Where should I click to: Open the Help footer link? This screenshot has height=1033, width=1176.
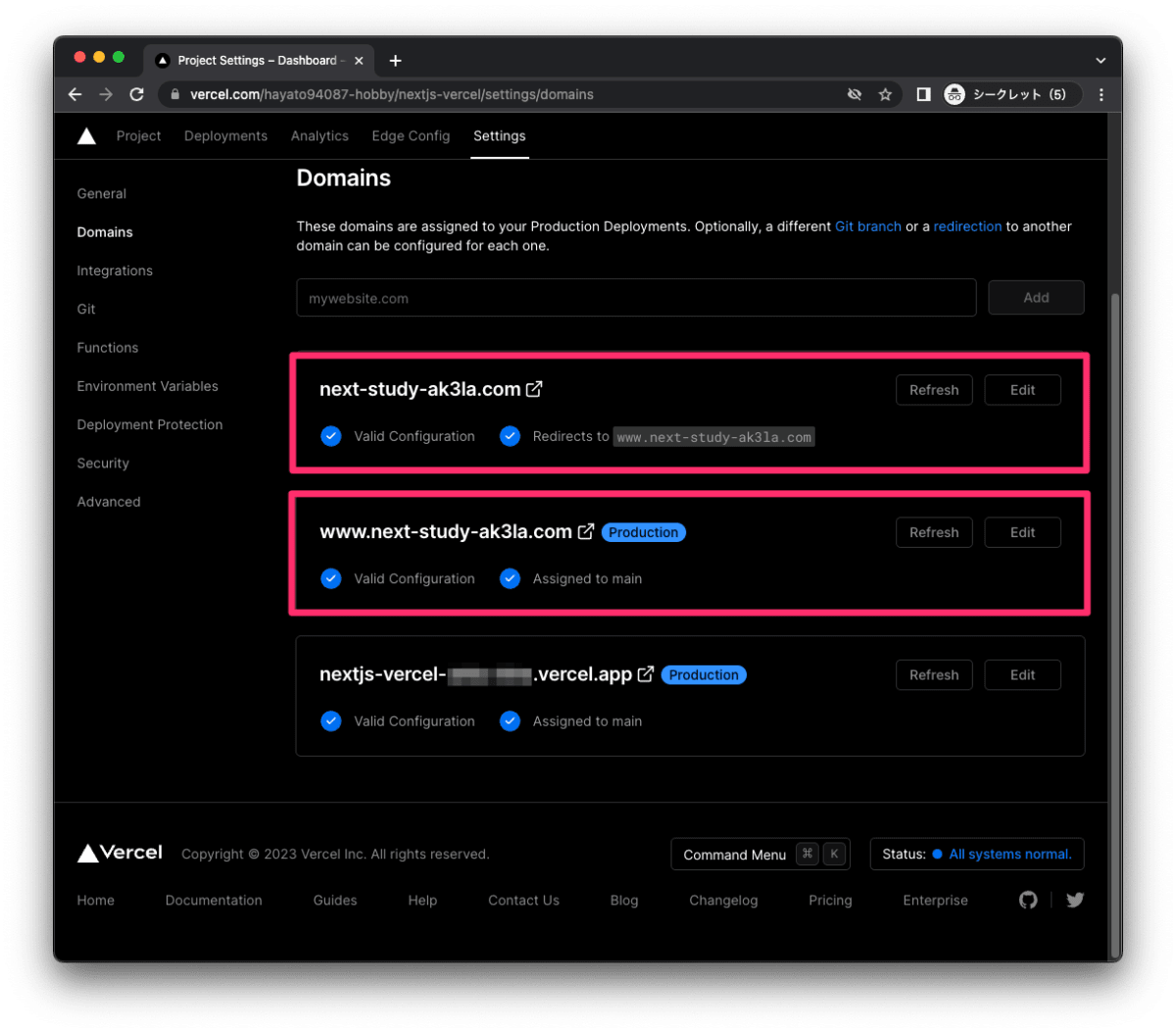pyautogui.click(x=422, y=900)
